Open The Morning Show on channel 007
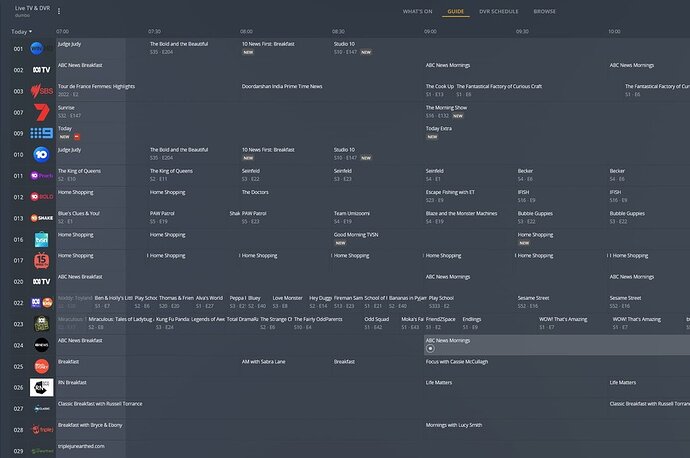 point(446,107)
